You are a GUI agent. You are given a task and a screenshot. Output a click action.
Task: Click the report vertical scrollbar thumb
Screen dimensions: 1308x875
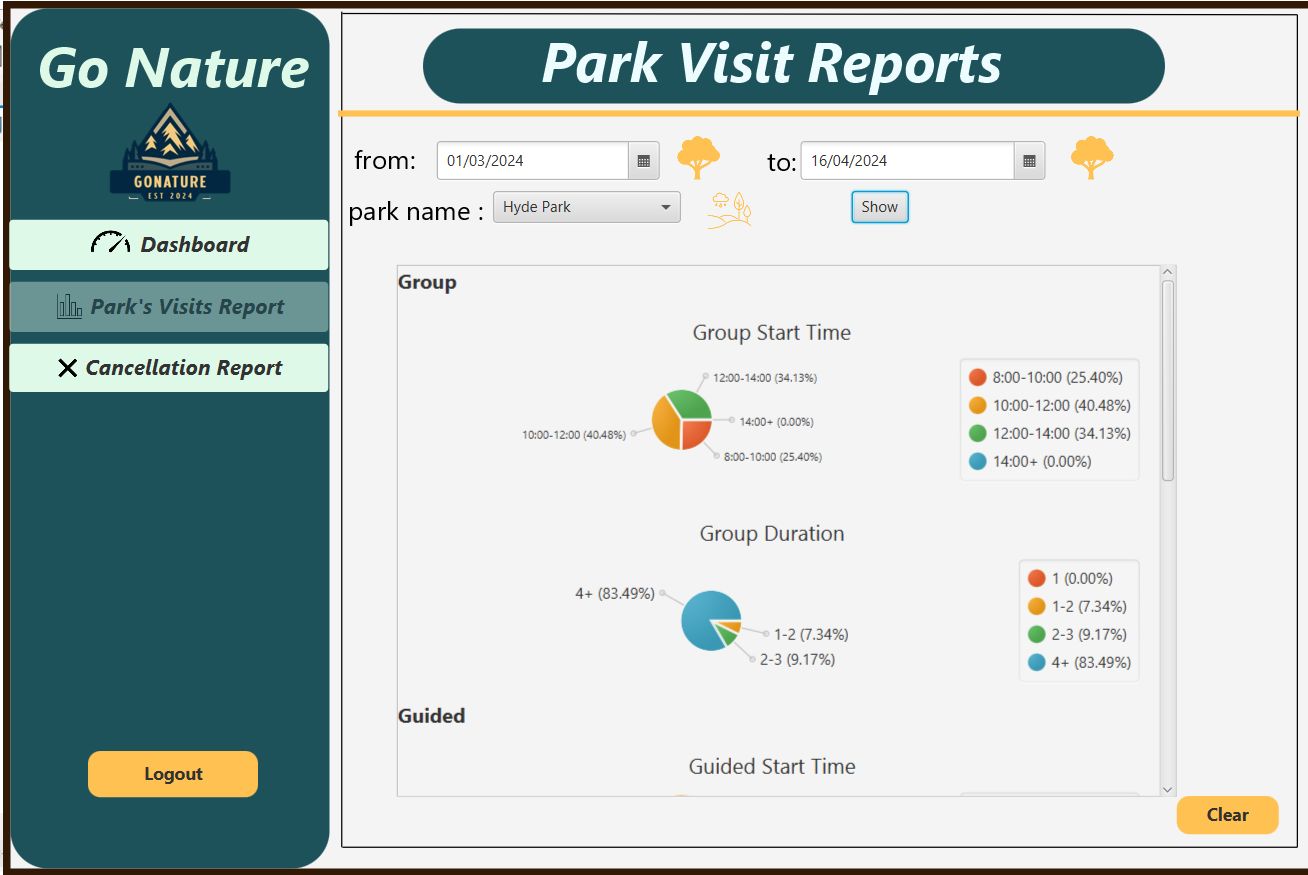(x=1167, y=381)
